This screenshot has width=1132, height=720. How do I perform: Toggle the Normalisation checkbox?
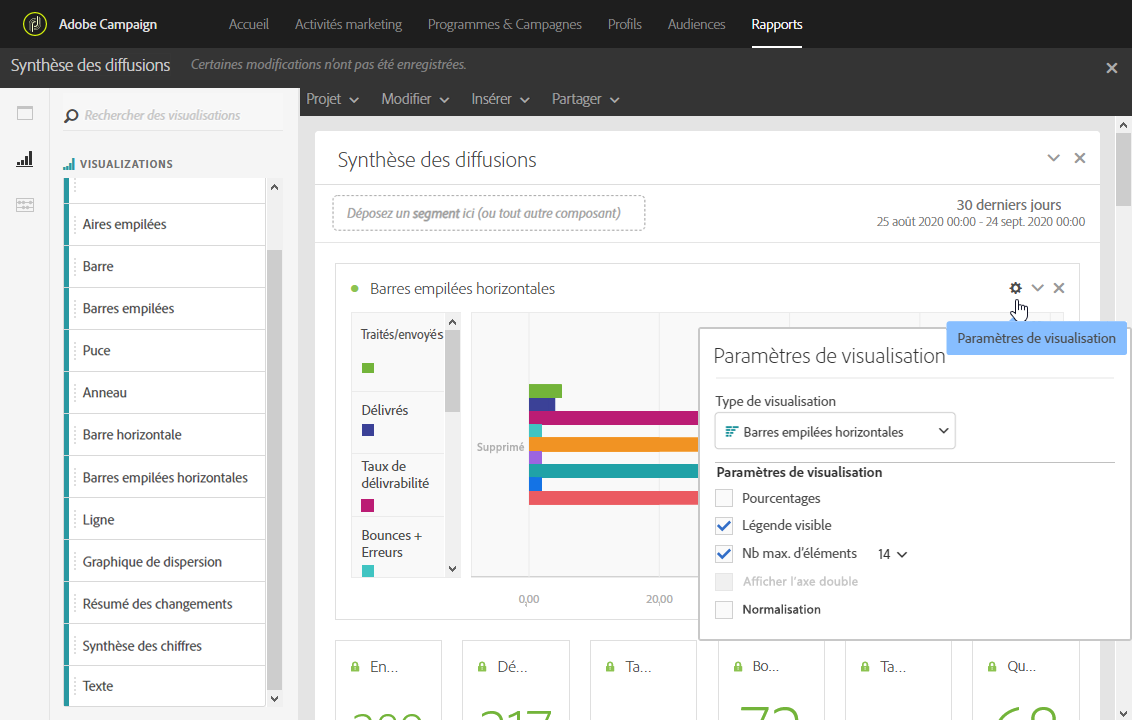tap(724, 609)
